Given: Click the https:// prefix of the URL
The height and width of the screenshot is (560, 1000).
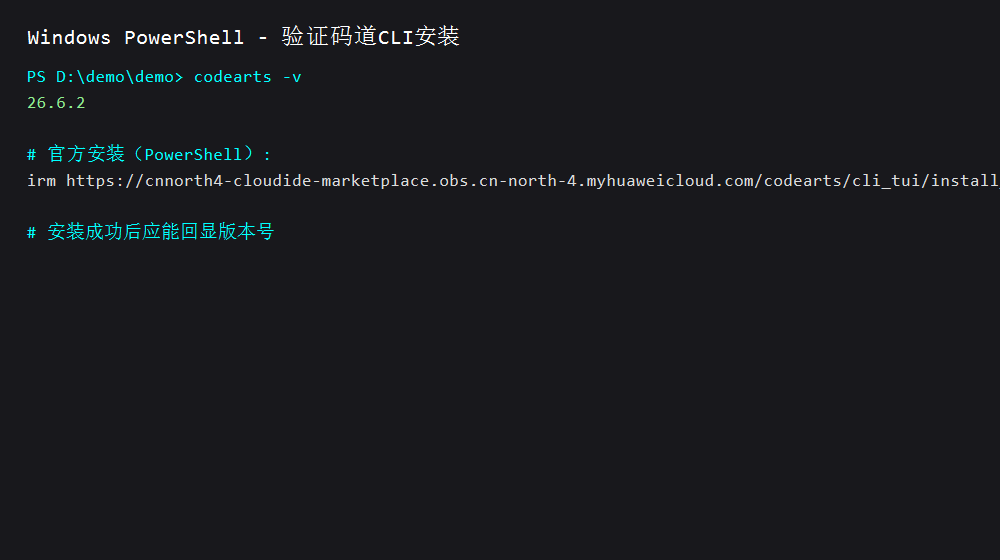Looking at the screenshot, I should pos(105,181).
